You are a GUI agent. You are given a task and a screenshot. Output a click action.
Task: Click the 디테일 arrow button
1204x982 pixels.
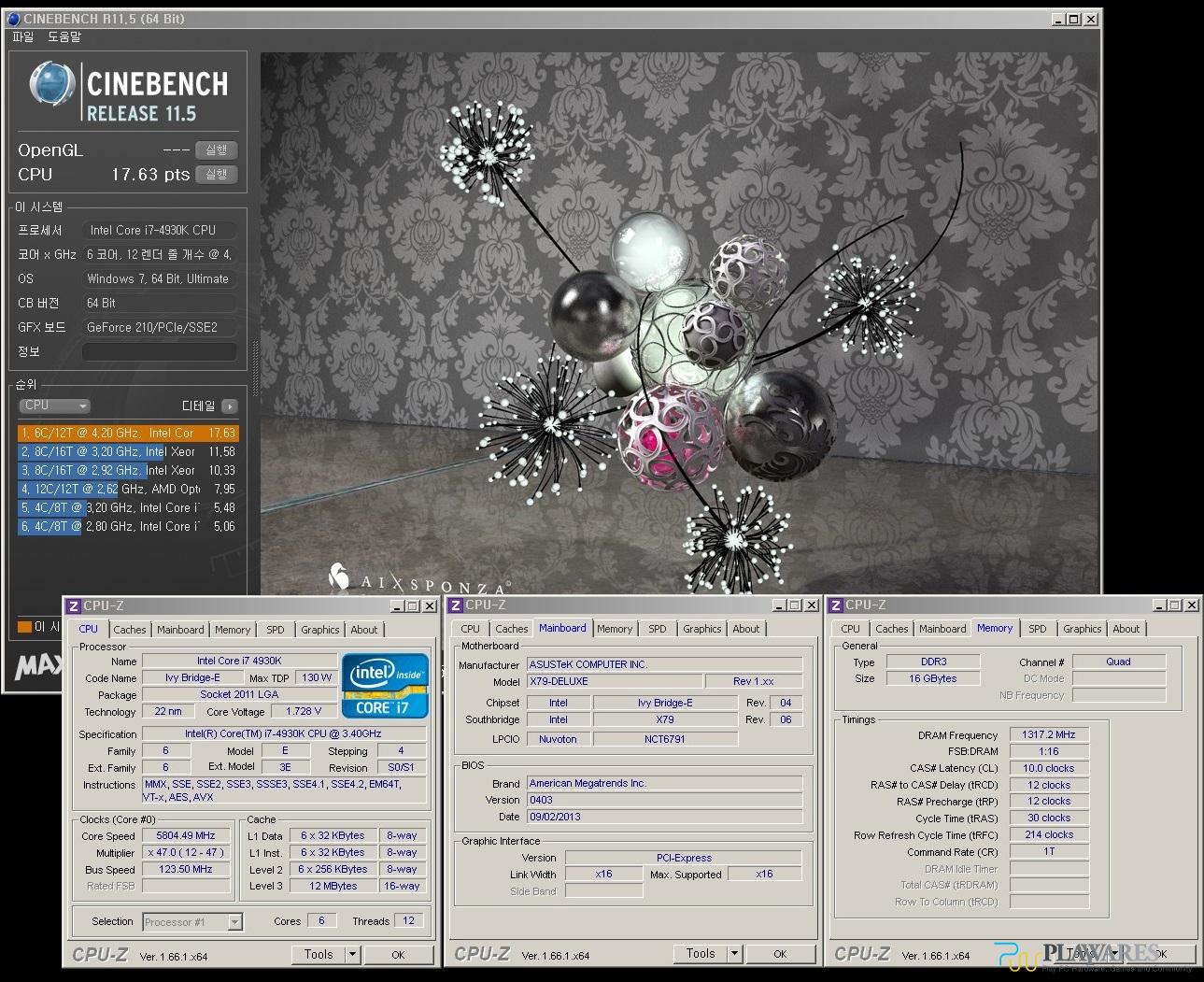point(230,406)
